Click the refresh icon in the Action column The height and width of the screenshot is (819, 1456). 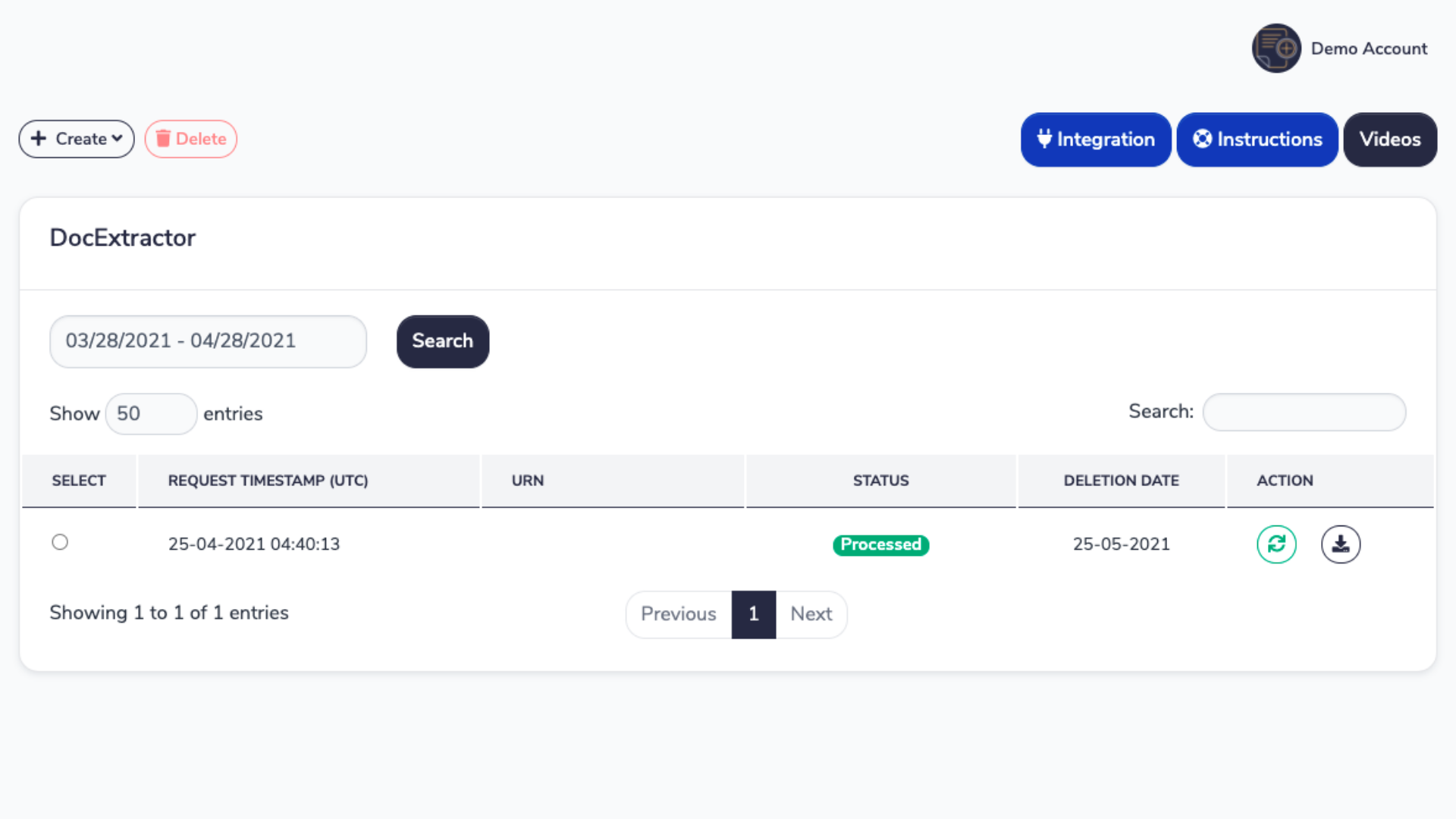[x=1276, y=544]
